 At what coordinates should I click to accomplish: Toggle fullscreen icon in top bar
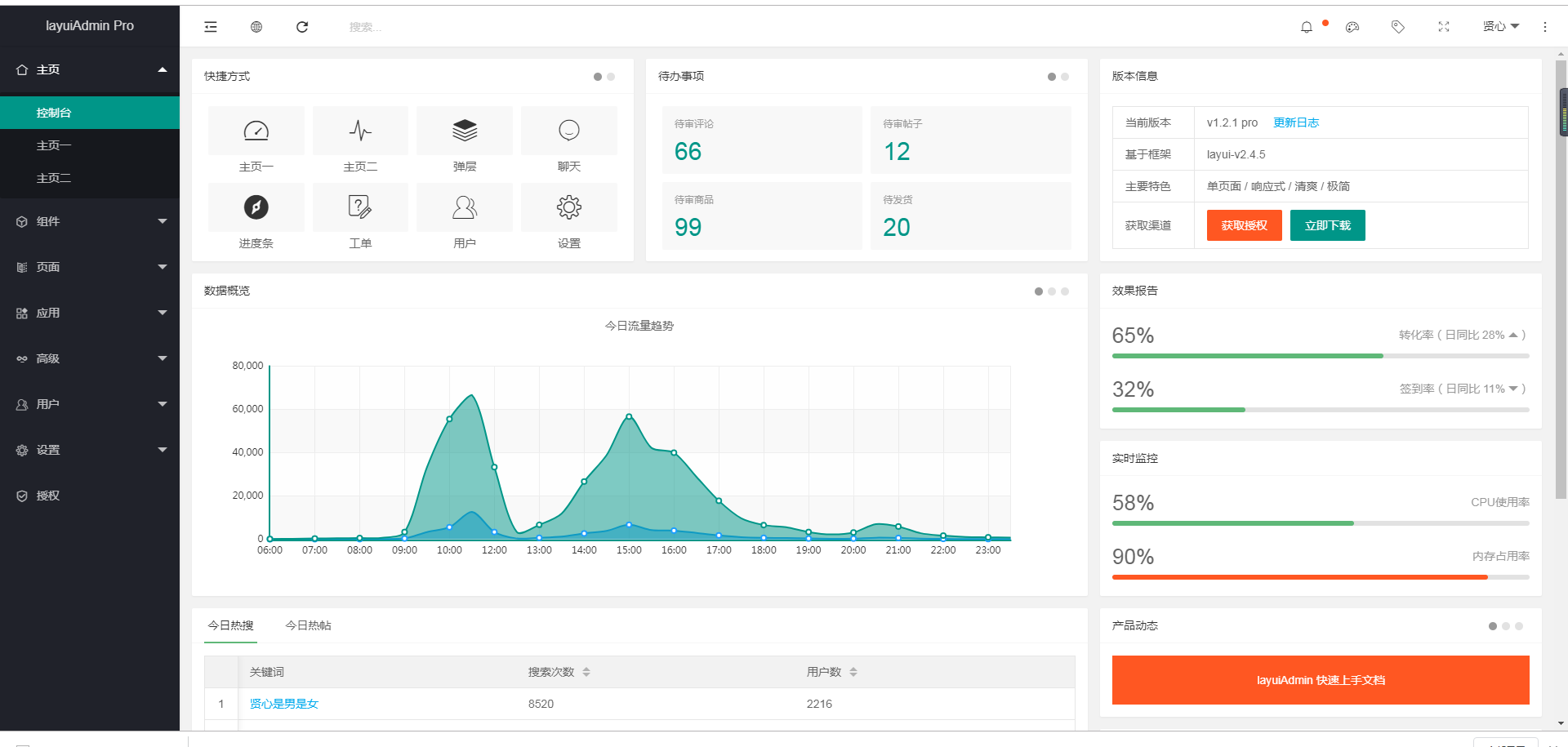click(x=1444, y=27)
